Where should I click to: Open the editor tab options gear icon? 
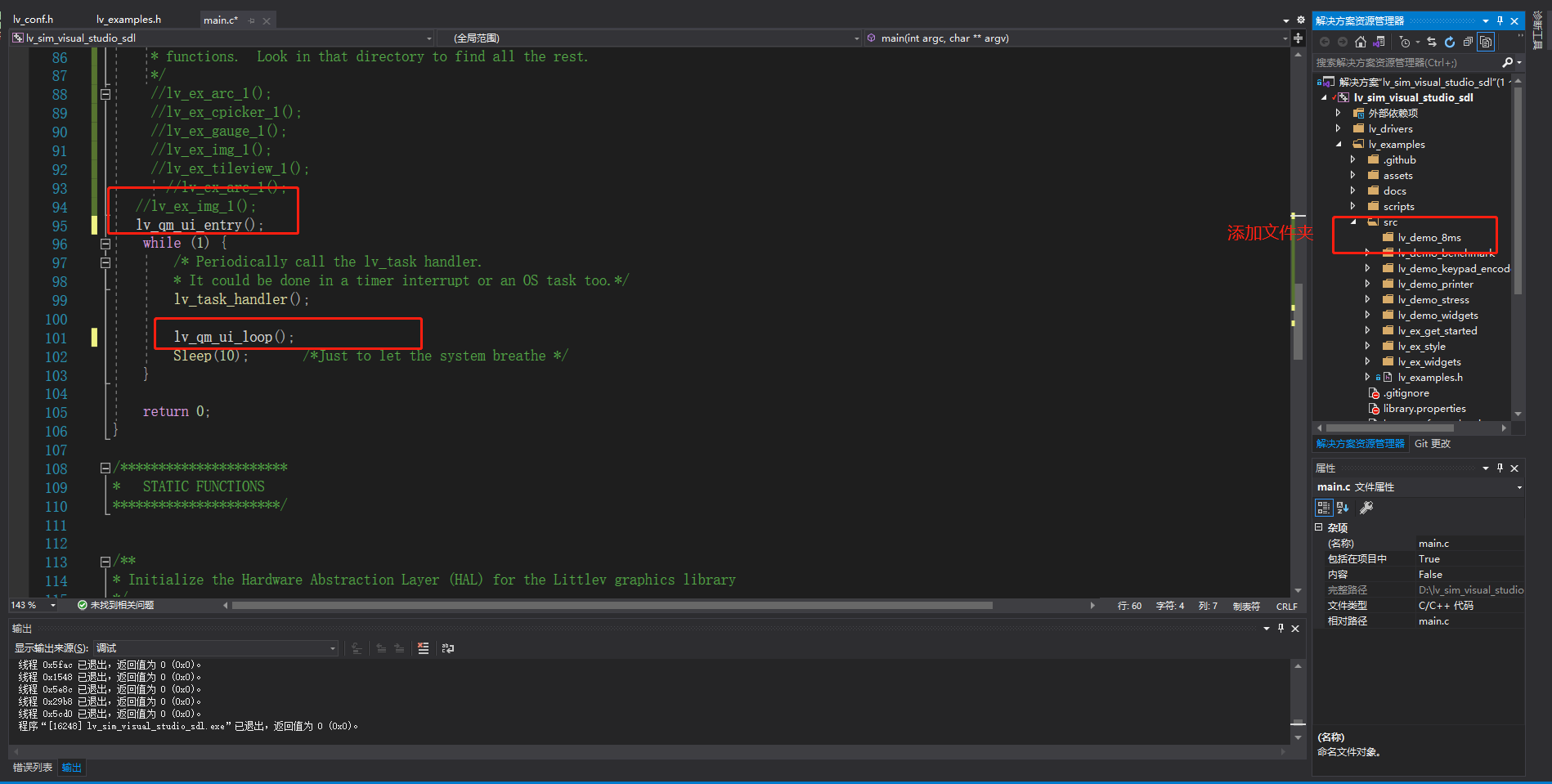[1300, 20]
